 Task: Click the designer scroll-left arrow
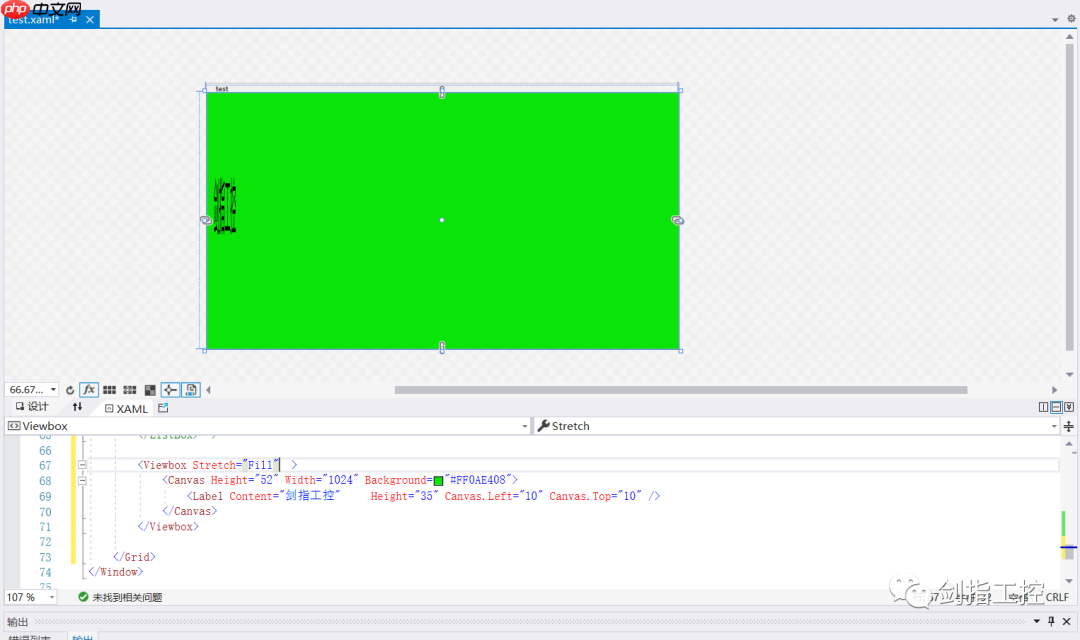pyautogui.click(x=209, y=390)
